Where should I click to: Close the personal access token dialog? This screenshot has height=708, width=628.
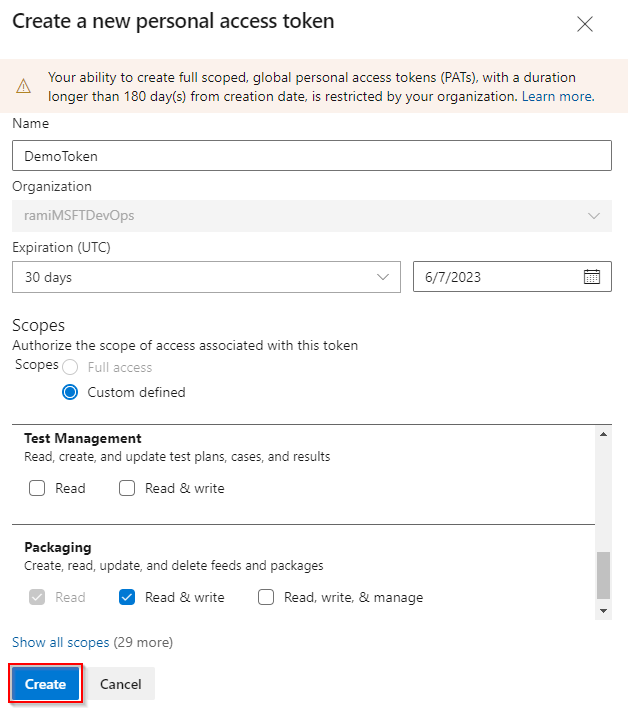coord(585,24)
